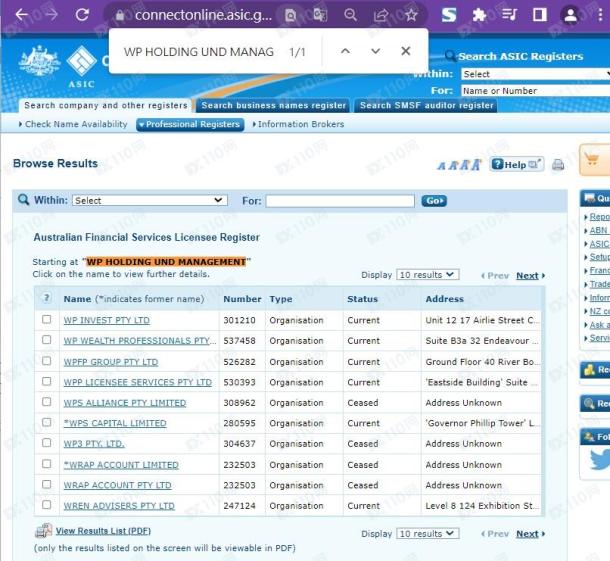This screenshot has width=610, height=561.
Task: Click the Browse Results For input field
Action: click(340, 201)
